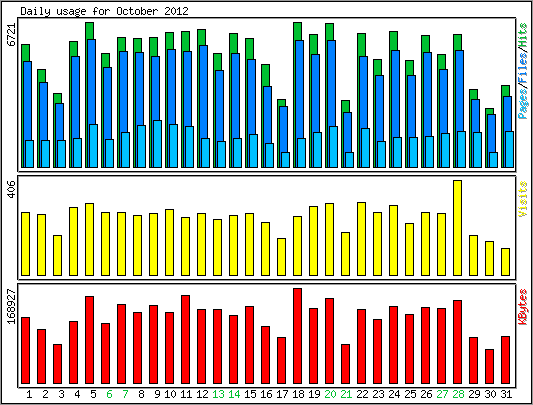The width and height of the screenshot is (533, 405).
Task: Click the cyan 'Pages' legend label
Action: point(523,103)
